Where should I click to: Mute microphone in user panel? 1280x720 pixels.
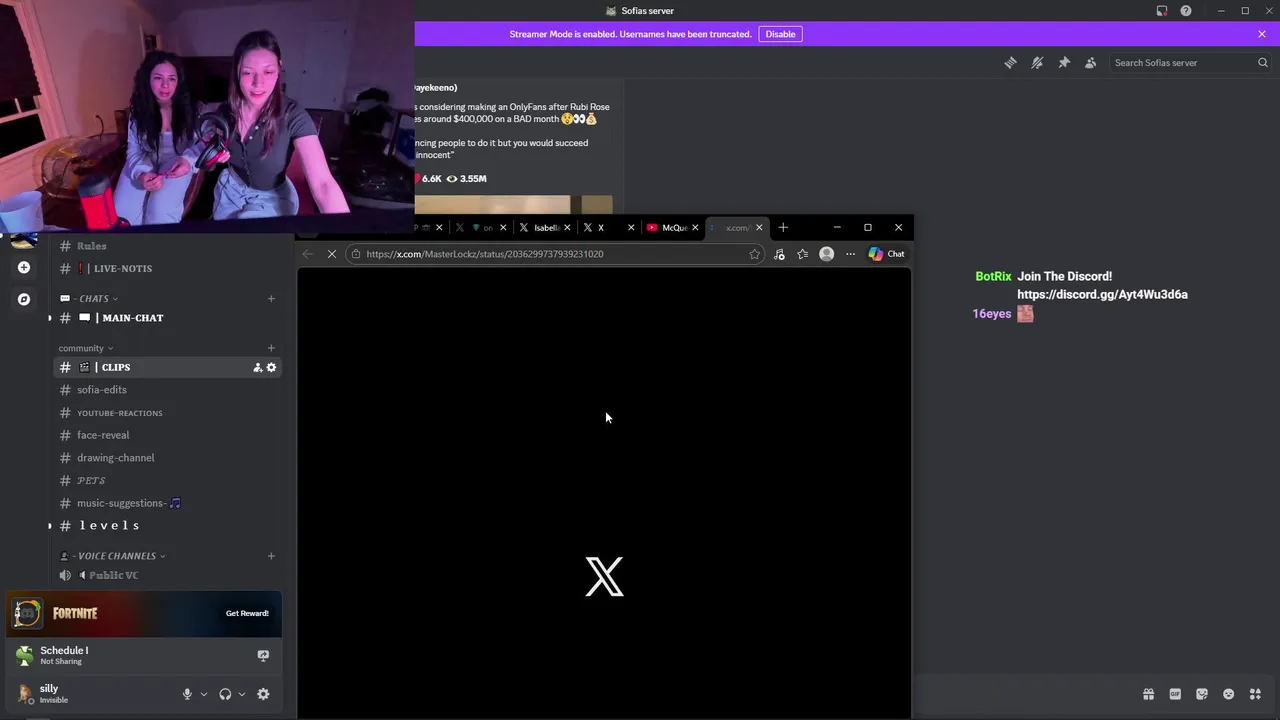(187, 694)
